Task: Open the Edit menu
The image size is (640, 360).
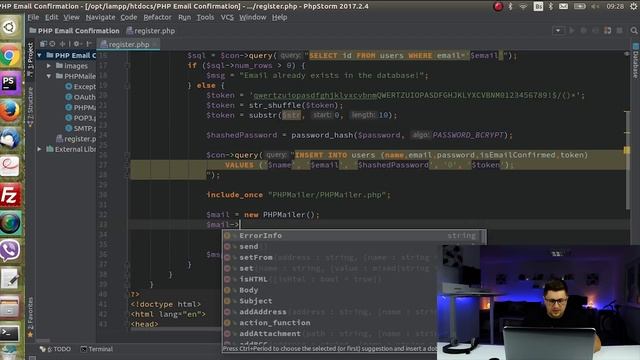Action: point(51,17)
